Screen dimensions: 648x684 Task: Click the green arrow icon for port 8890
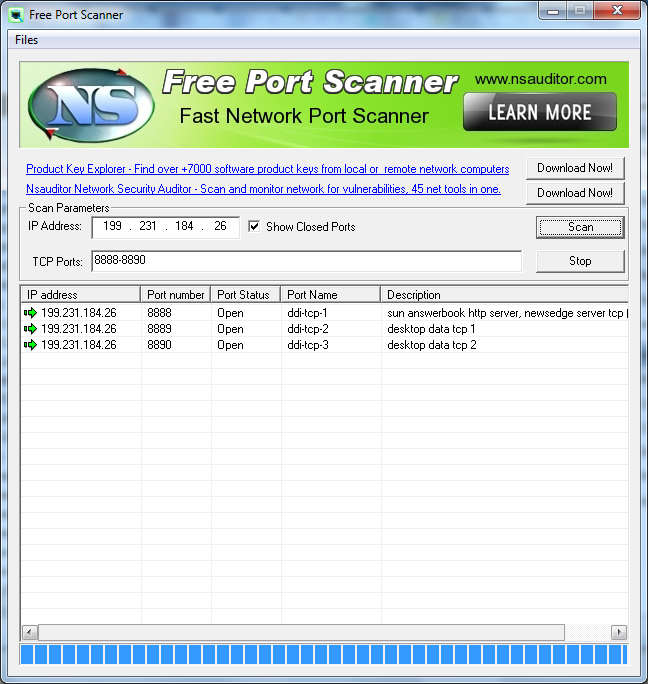tap(31, 345)
